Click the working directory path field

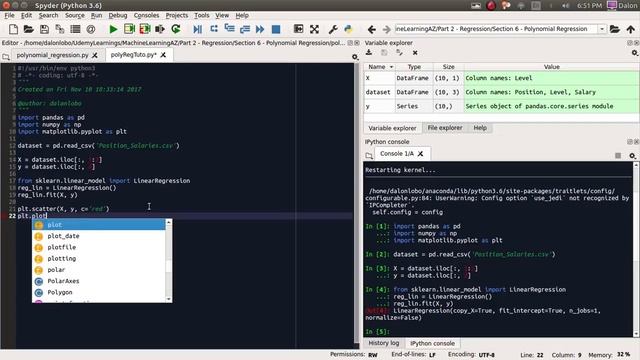point(496,29)
